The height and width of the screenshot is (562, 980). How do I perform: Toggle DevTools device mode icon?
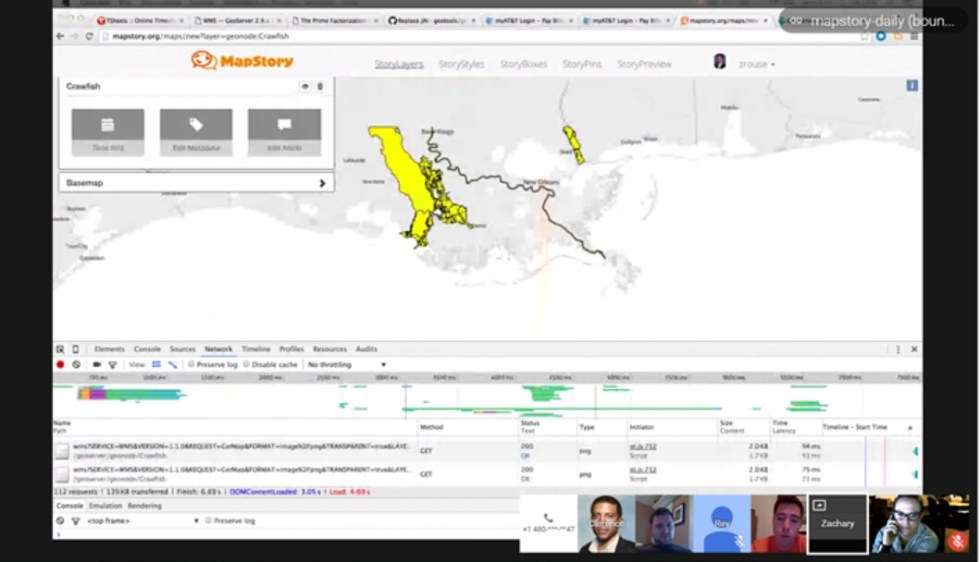(x=76, y=349)
